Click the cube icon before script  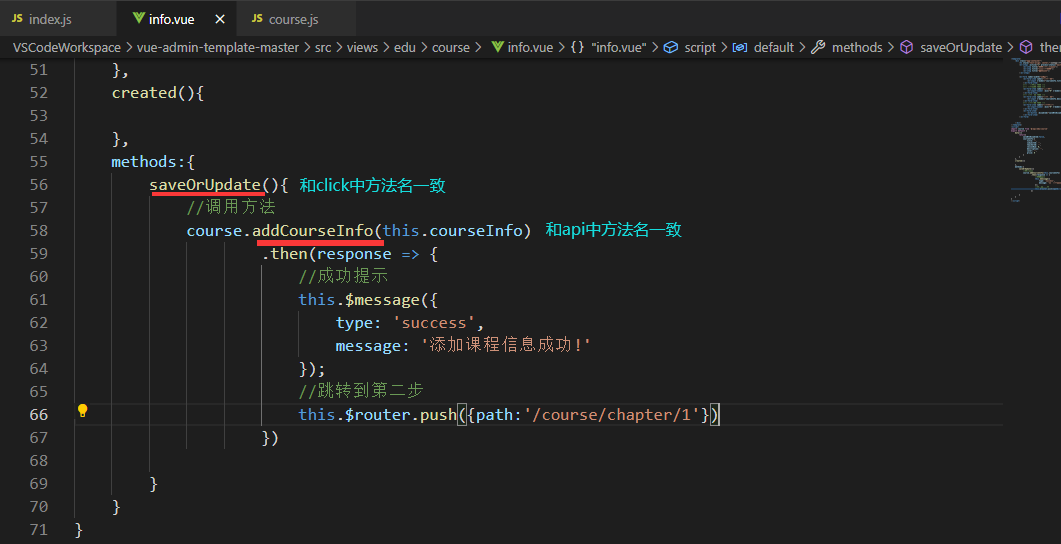[671, 47]
